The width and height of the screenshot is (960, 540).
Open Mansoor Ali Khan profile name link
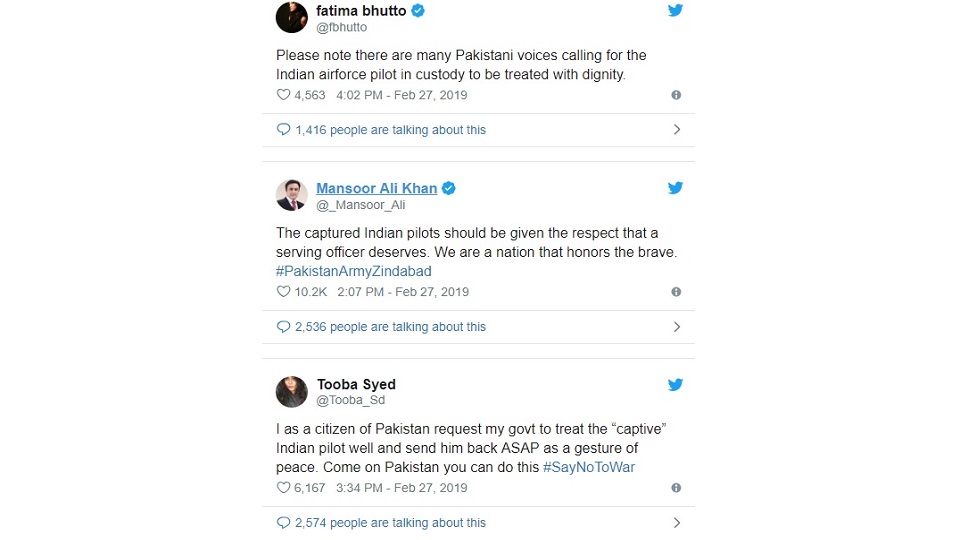377,188
